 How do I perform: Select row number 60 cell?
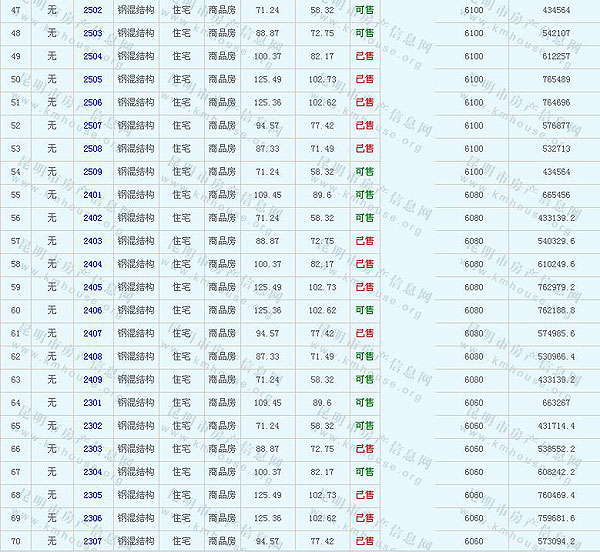click(x=16, y=310)
